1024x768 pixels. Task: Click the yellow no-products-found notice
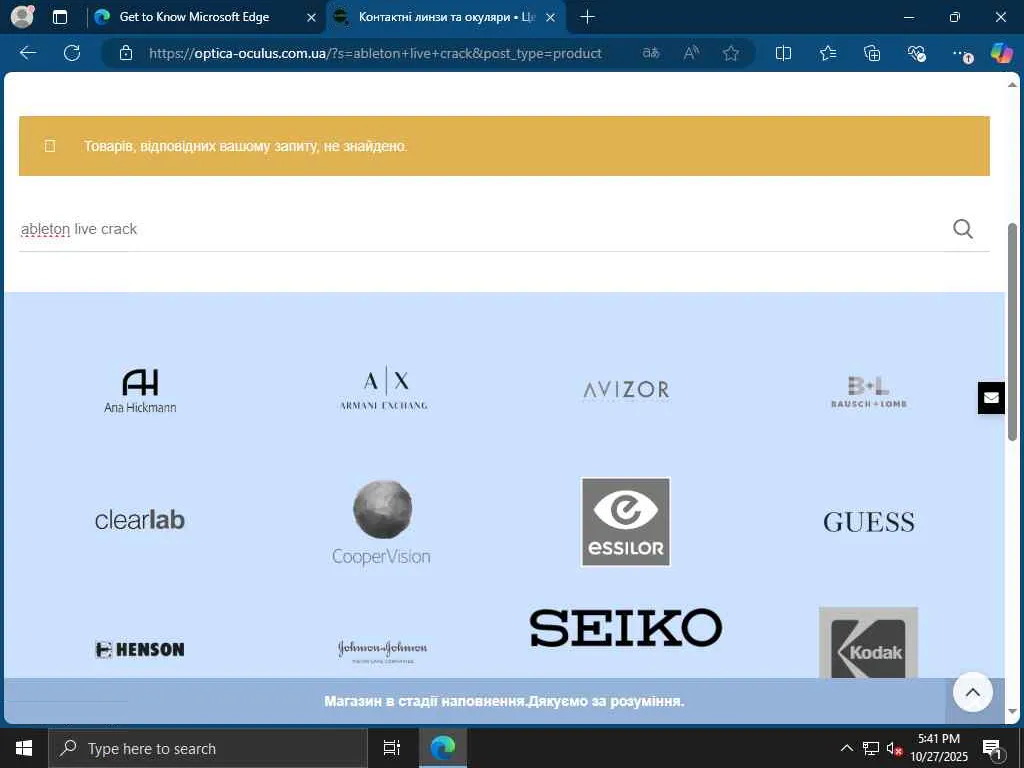[504, 146]
